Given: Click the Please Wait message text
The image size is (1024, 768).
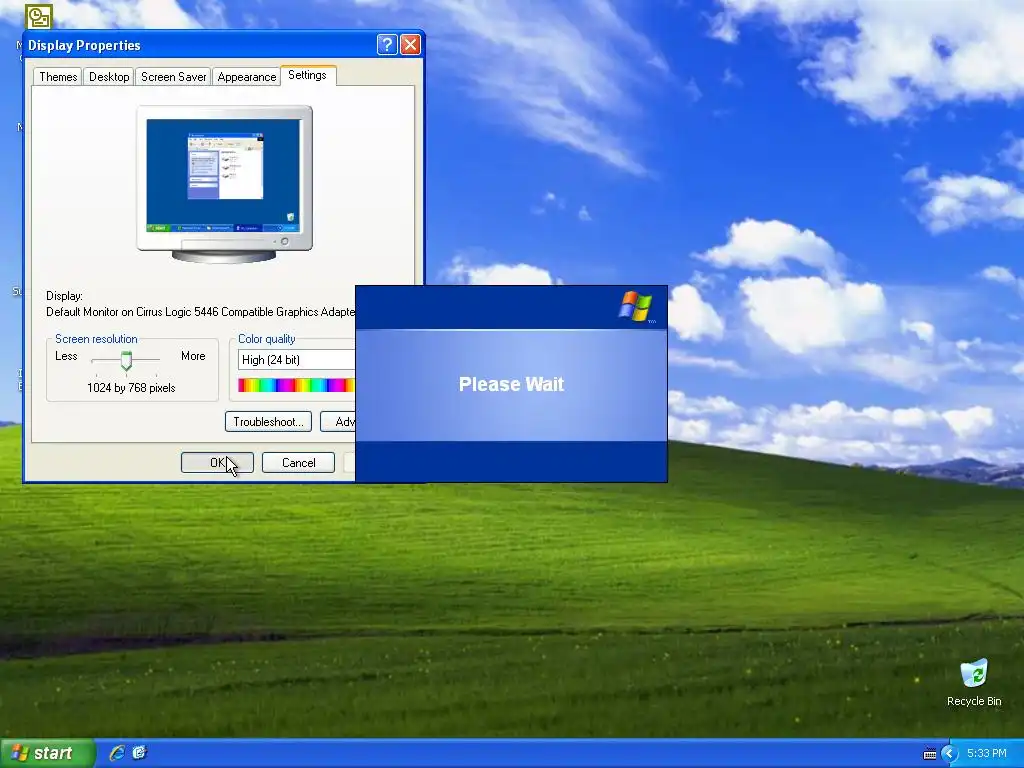Looking at the screenshot, I should [511, 384].
